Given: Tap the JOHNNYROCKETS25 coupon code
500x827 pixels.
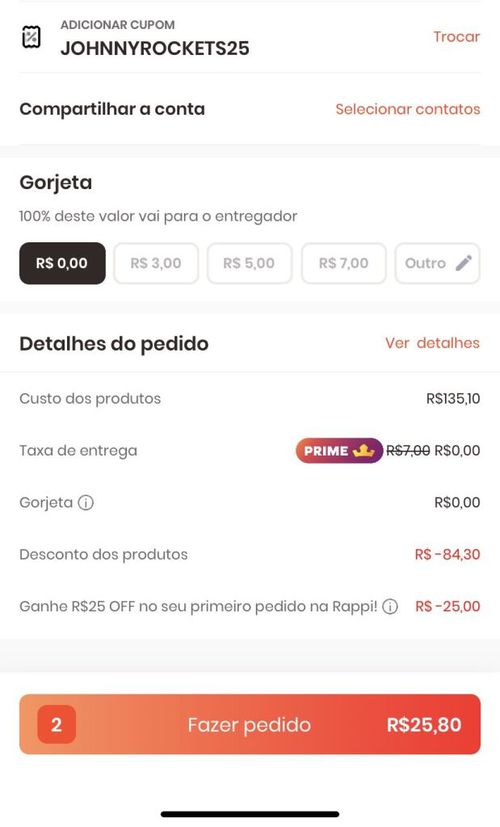Looking at the screenshot, I should (x=155, y=49).
